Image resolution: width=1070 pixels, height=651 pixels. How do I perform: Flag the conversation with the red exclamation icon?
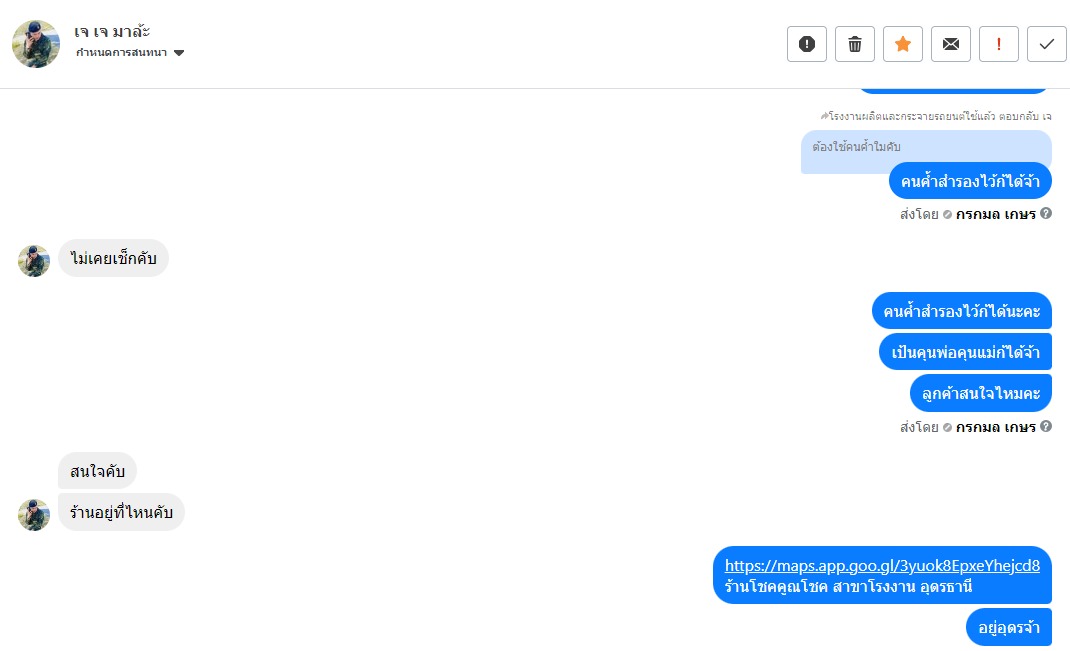[998, 44]
